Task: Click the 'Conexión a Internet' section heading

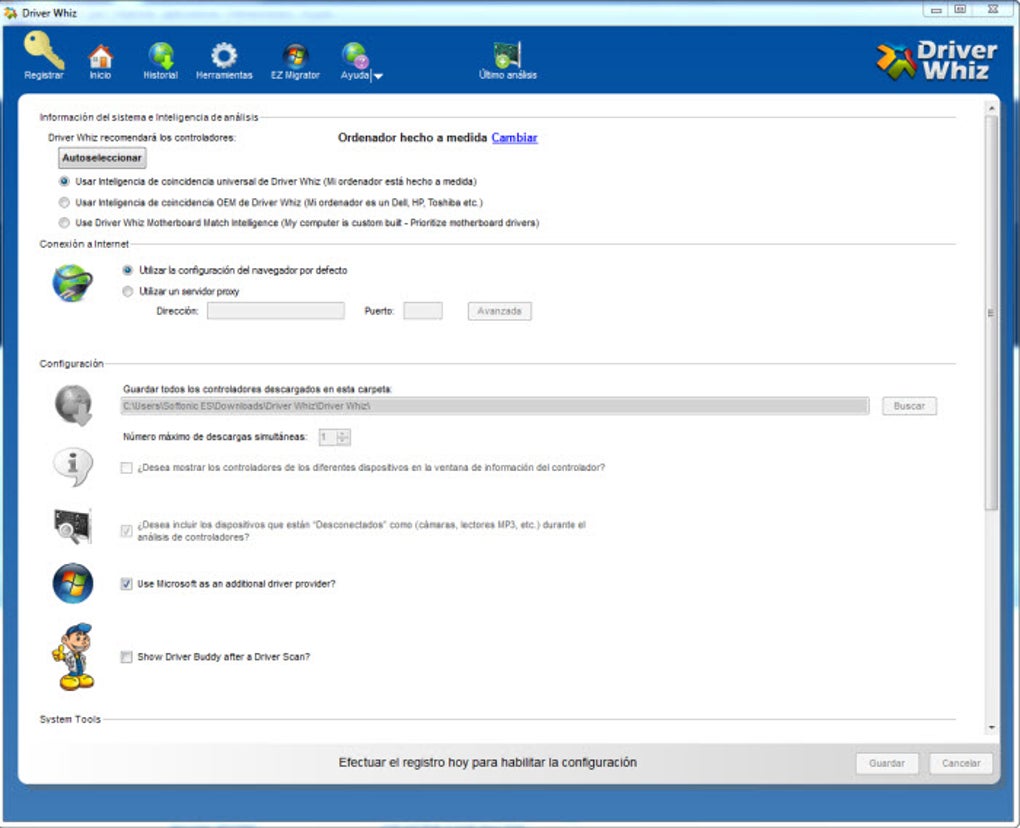Action: [x=84, y=244]
